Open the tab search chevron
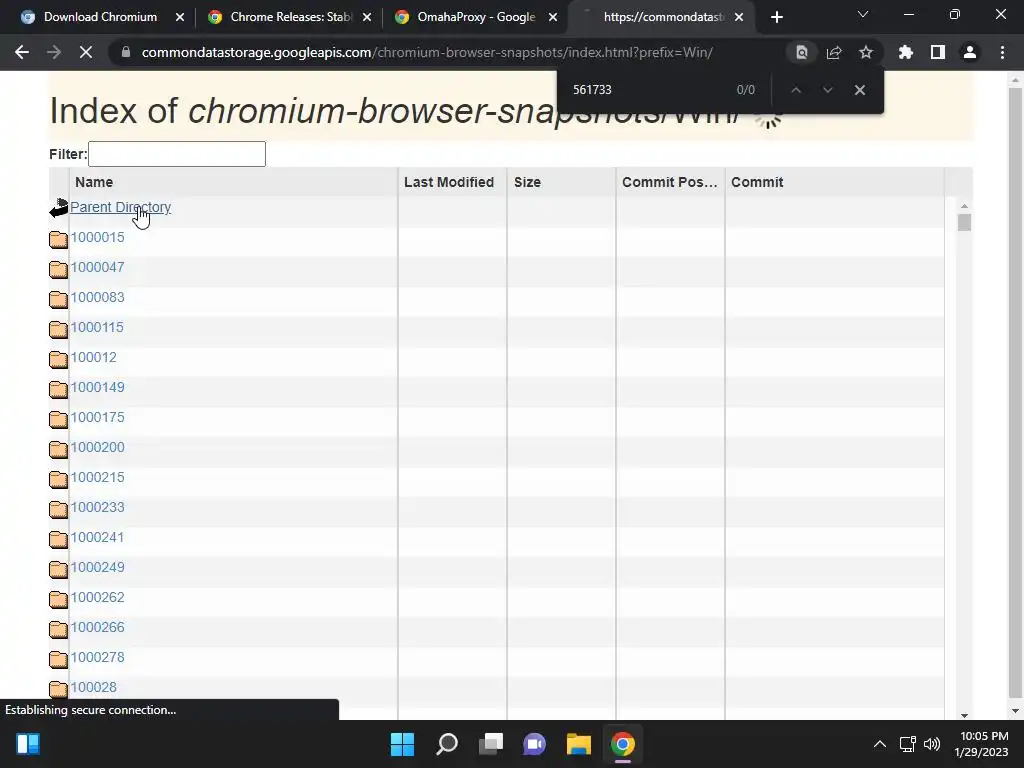This screenshot has width=1024, height=768. [x=863, y=14]
